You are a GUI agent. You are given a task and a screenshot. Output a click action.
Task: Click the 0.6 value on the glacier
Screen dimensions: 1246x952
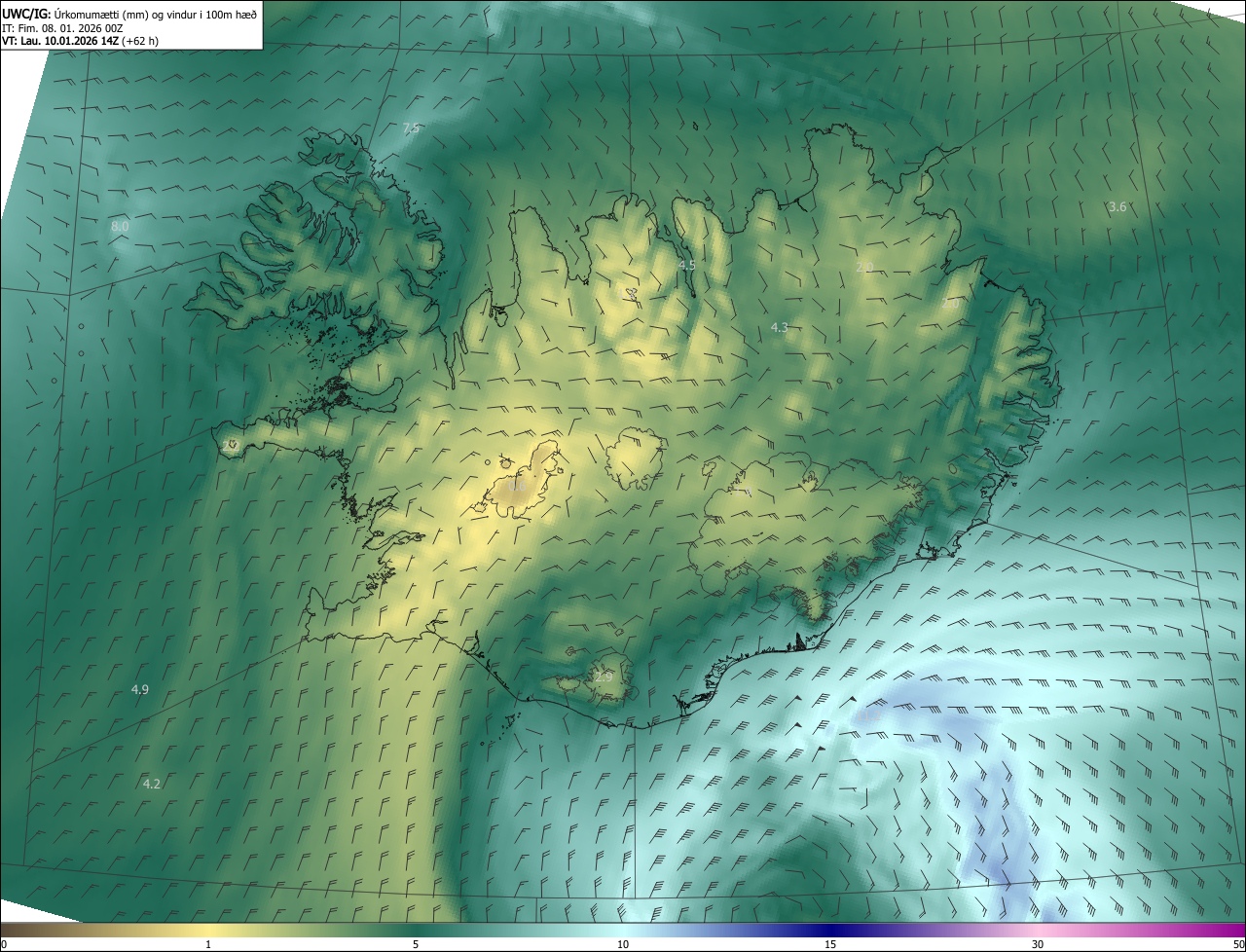coord(517,487)
